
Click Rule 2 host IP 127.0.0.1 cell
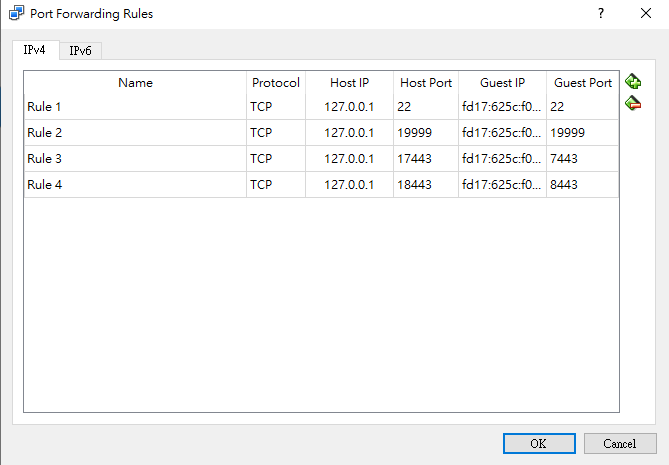[349, 132]
